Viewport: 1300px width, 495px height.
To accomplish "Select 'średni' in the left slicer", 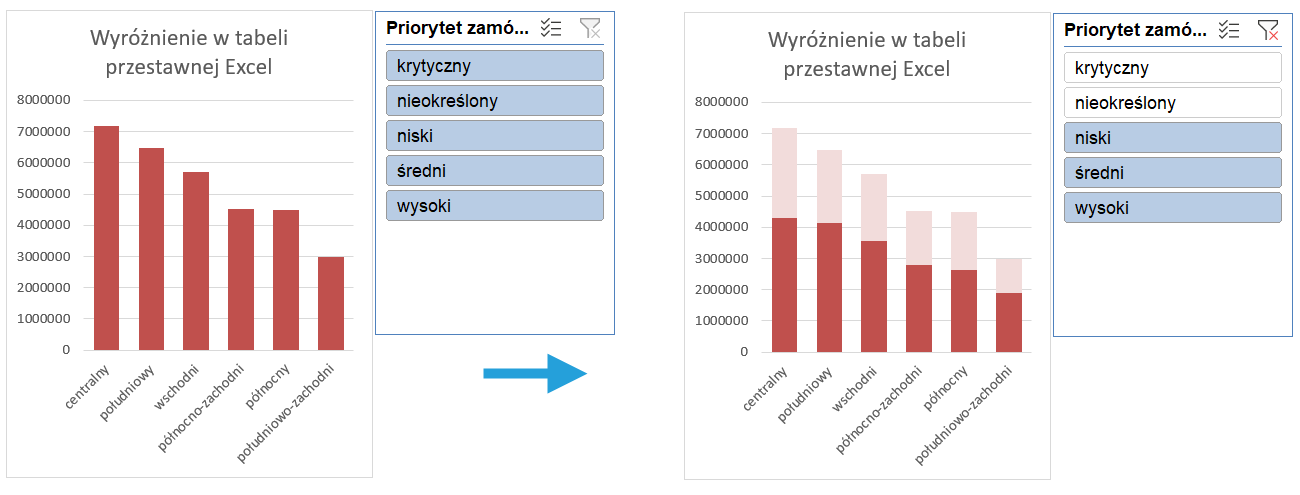I will [494, 171].
